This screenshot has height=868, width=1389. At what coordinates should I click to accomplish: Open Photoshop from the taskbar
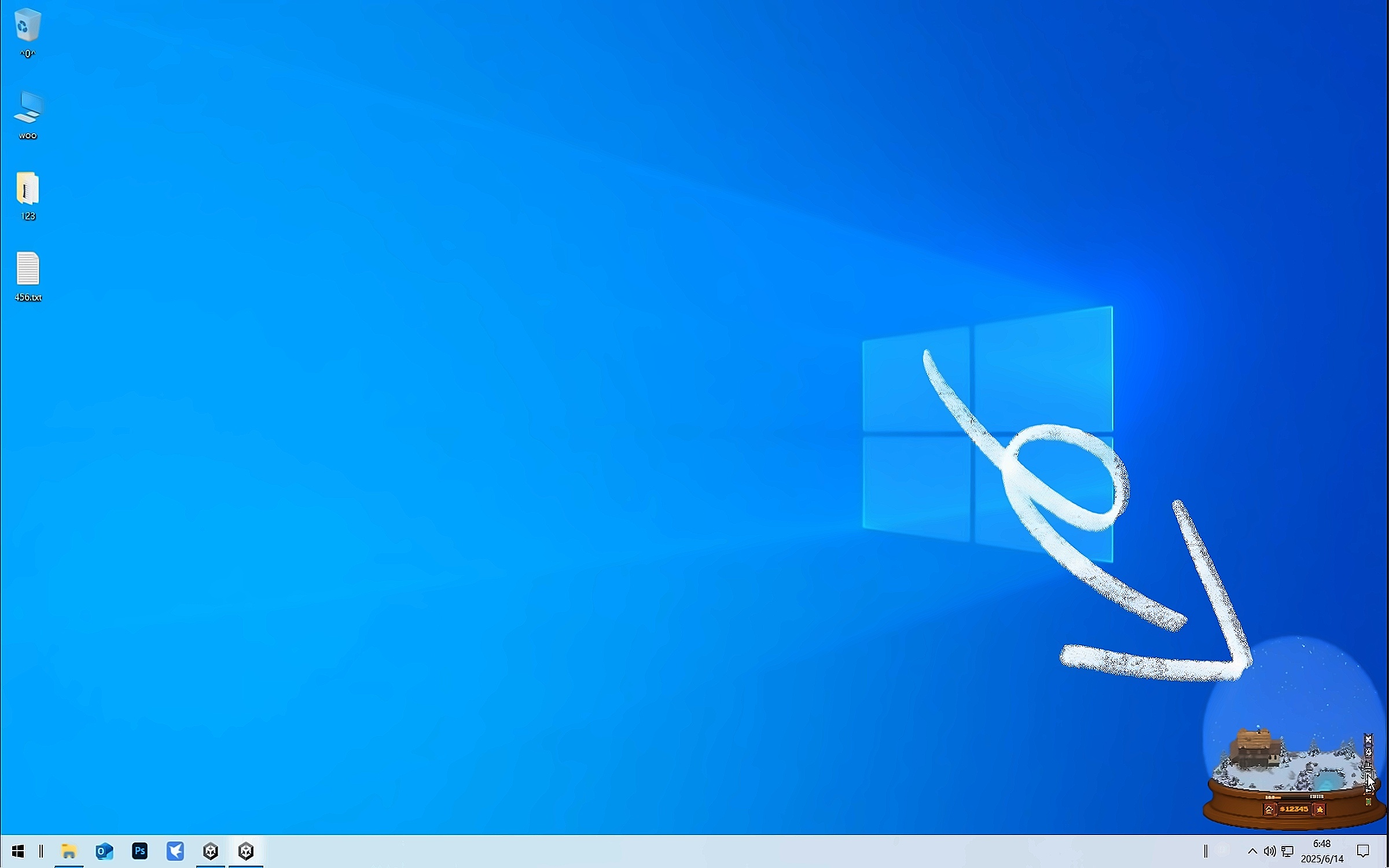pos(139,851)
